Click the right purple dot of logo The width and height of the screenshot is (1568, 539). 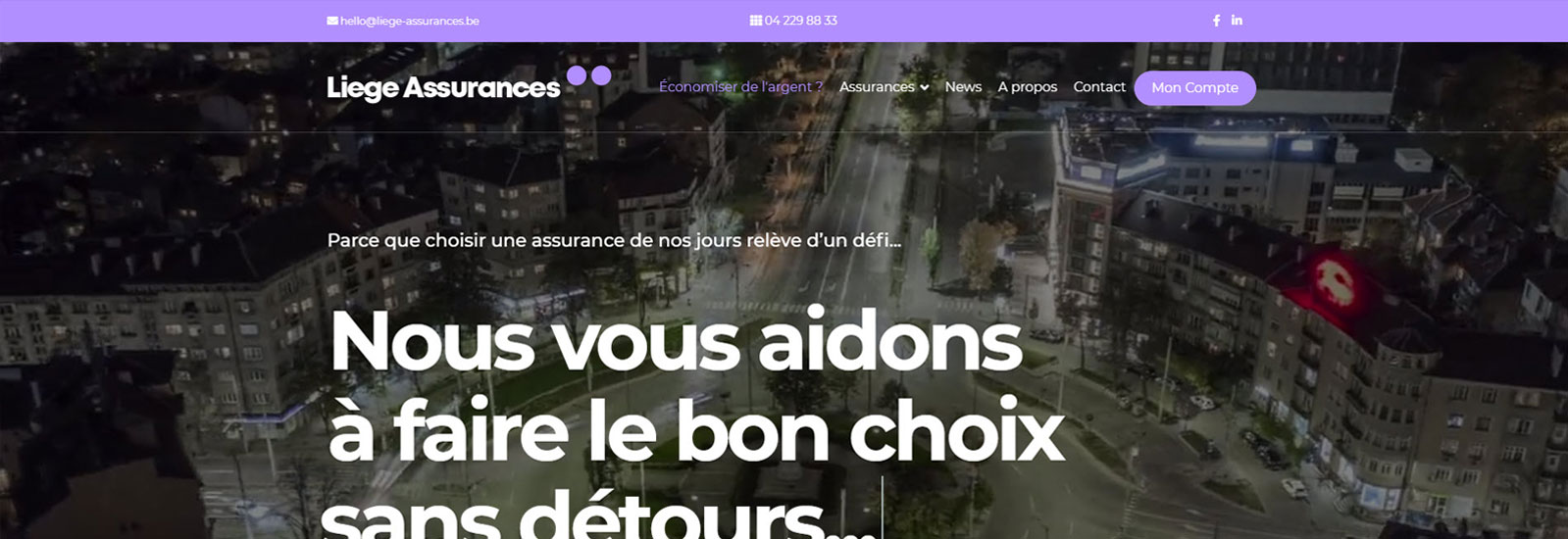(601, 75)
